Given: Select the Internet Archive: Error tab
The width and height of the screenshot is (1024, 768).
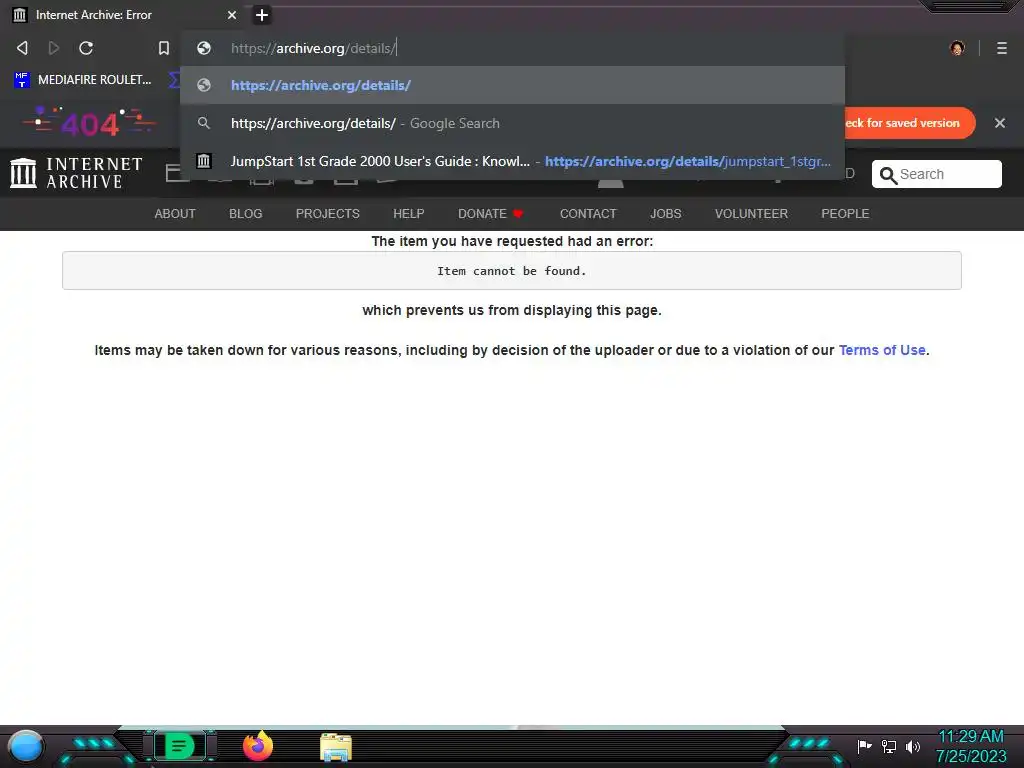Looking at the screenshot, I should [x=124, y=15].
